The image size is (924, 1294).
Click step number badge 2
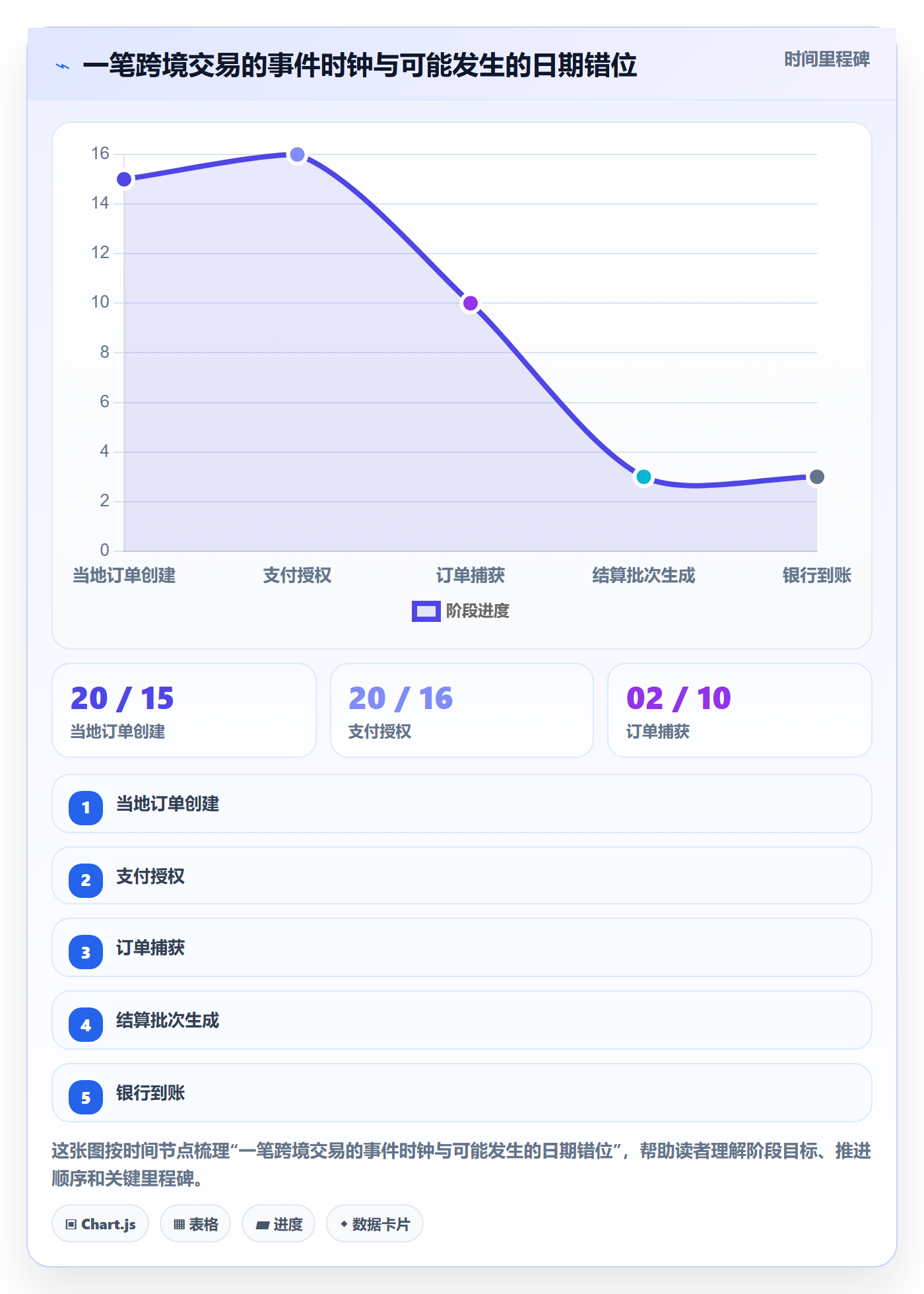[x=86, y=880]
